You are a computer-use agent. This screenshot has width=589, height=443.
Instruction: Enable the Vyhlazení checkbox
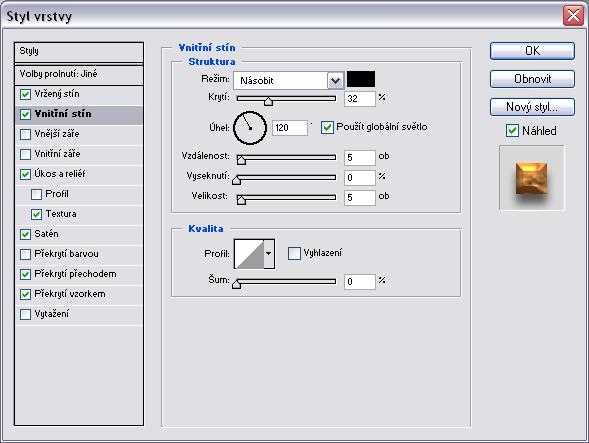pos(294,253)
